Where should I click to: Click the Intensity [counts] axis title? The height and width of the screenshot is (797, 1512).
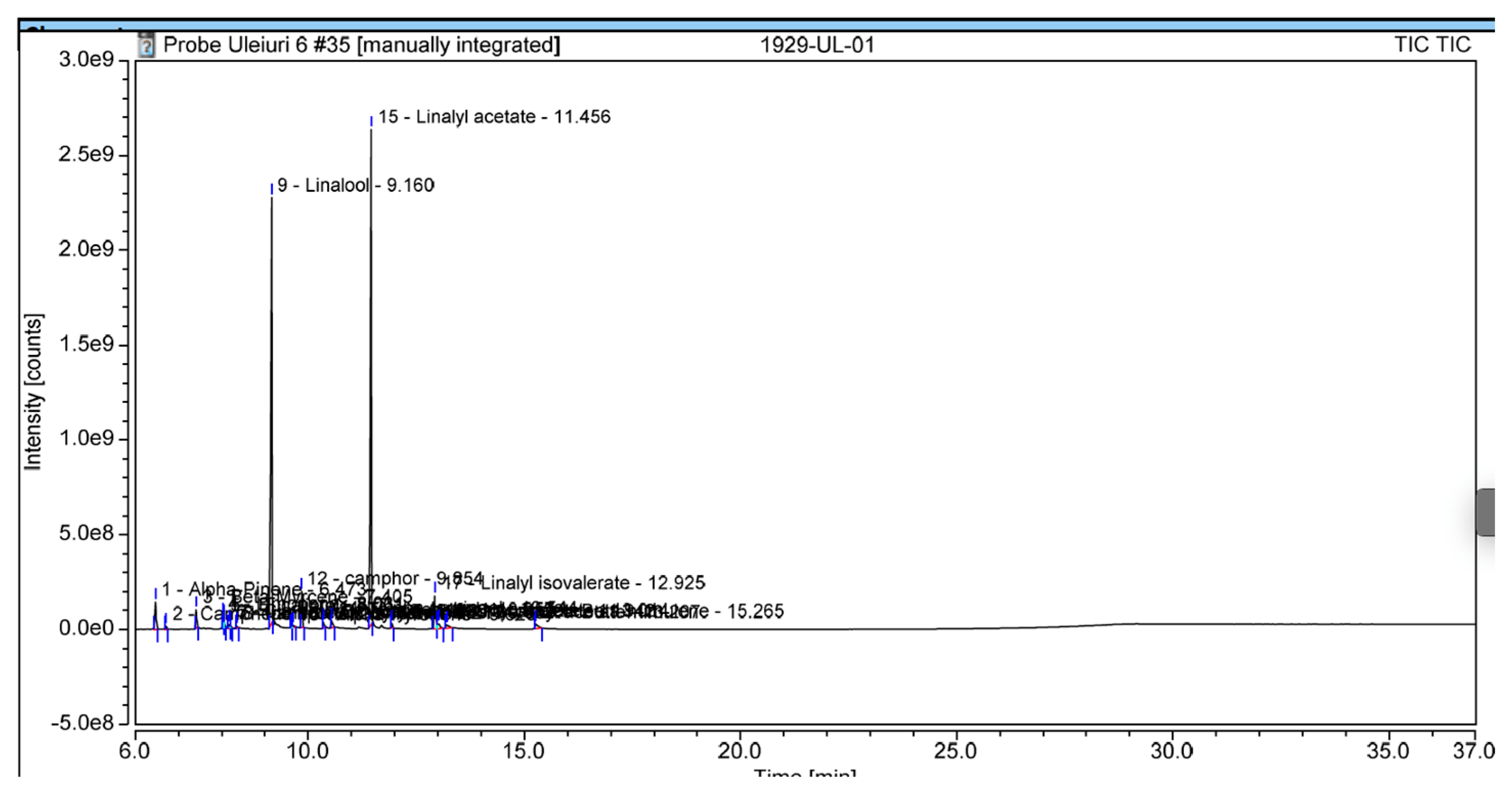(33, 392)
